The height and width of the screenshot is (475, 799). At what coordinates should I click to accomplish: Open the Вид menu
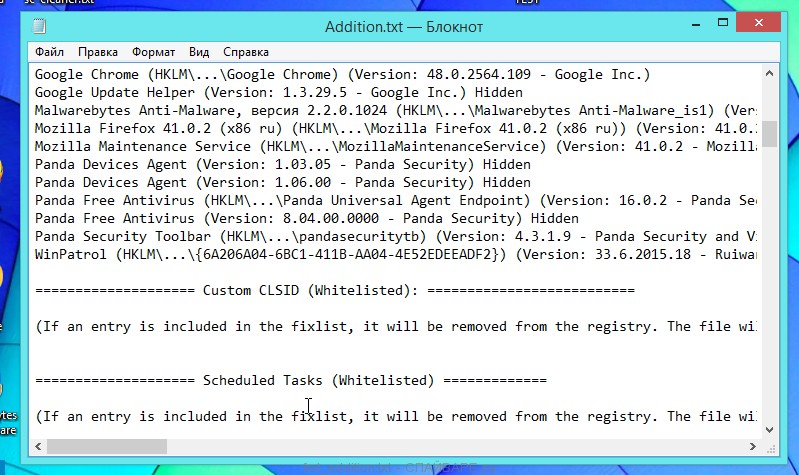click(x=199, y=52)
